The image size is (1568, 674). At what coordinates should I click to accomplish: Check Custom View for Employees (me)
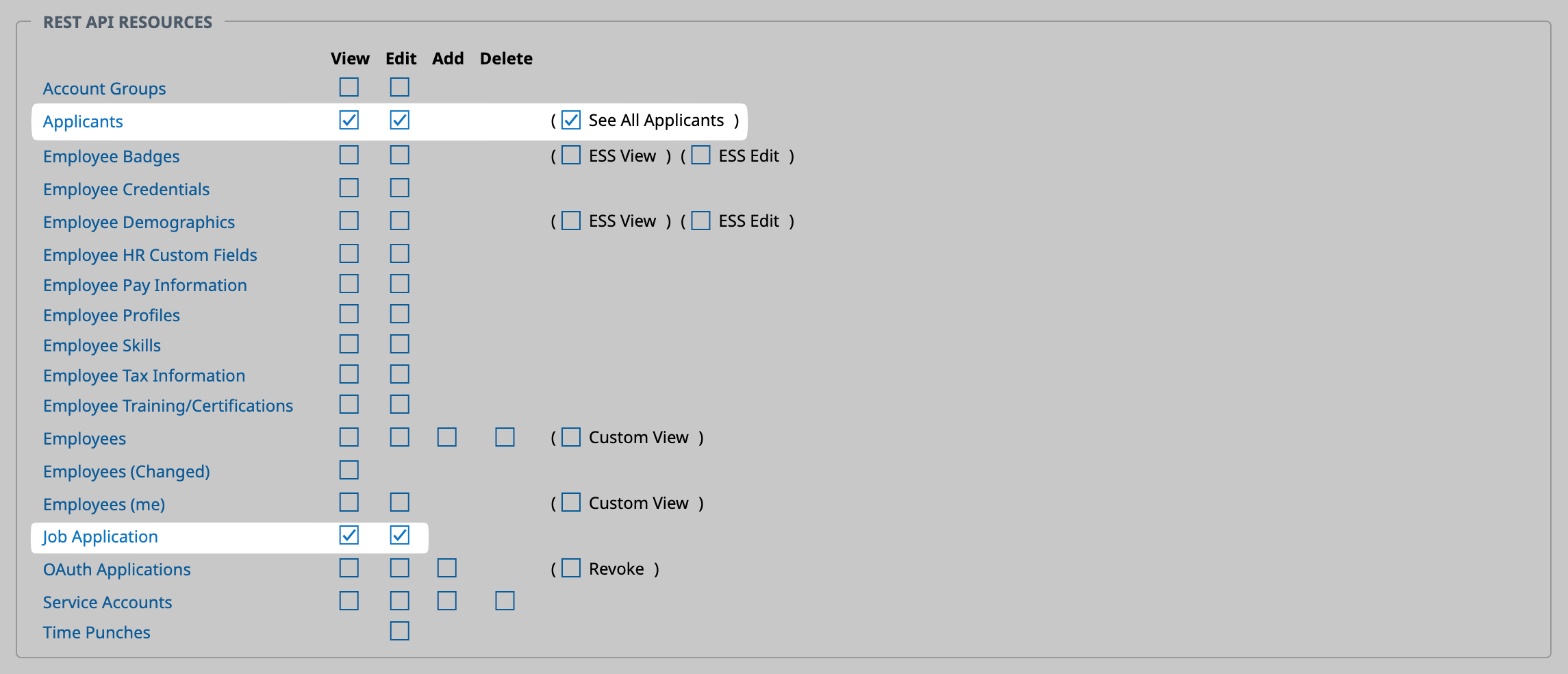click(571, 503)
